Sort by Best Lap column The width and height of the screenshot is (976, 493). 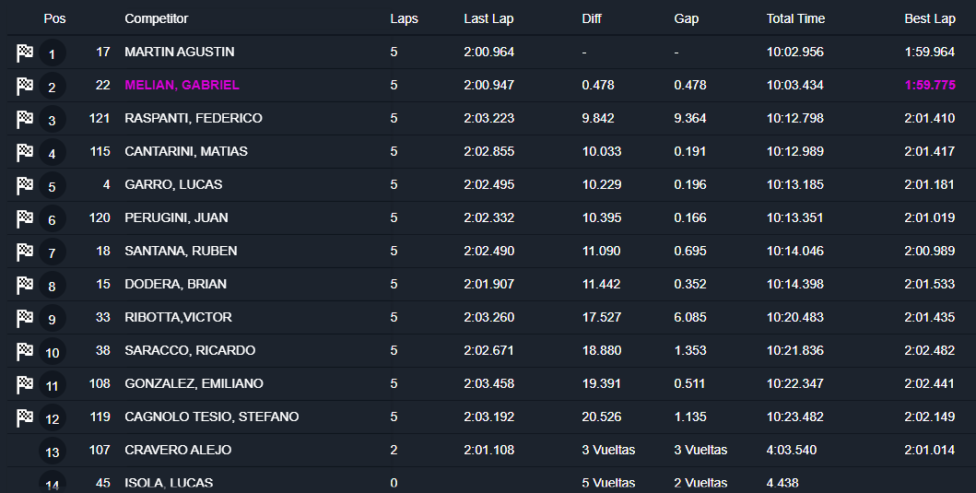[x=930, y=19]
